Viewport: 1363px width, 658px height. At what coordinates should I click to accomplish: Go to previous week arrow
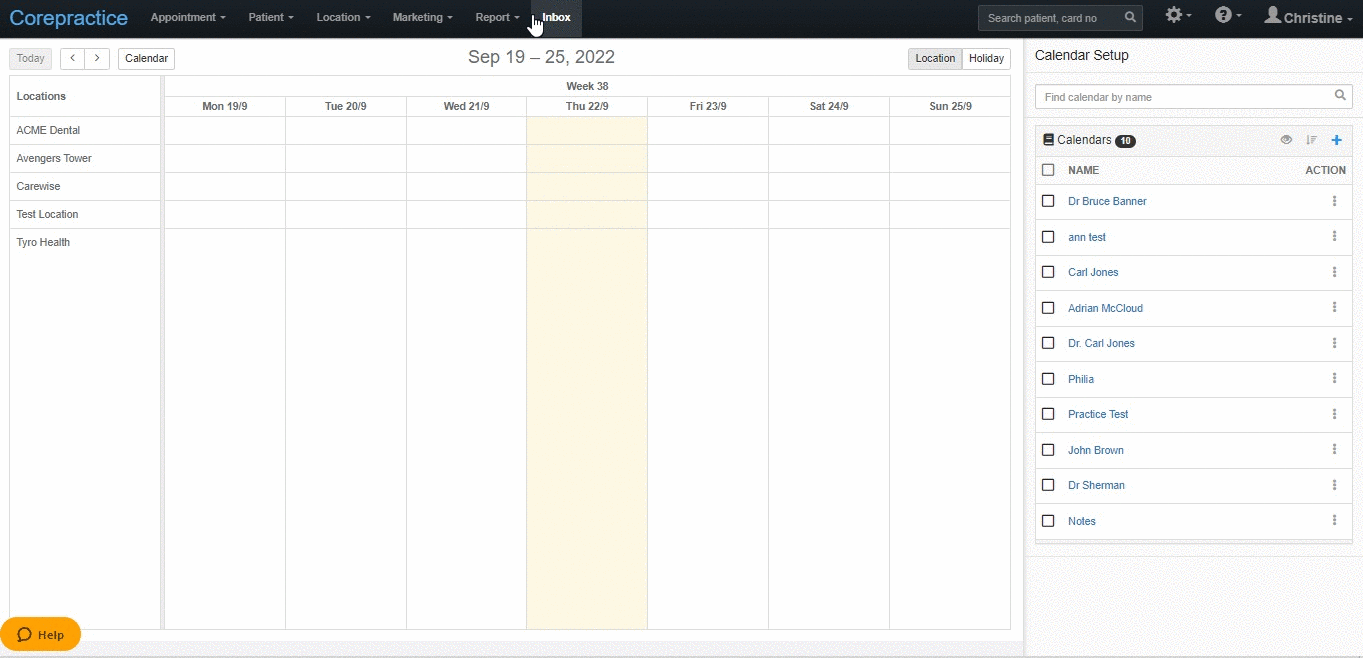click(72, 58)
